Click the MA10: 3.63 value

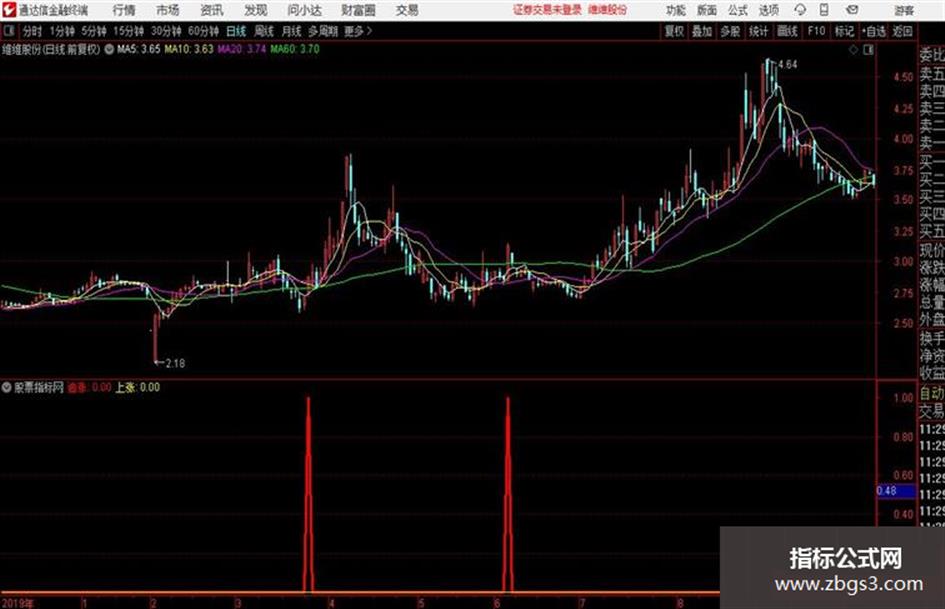(x=189, y=49)
